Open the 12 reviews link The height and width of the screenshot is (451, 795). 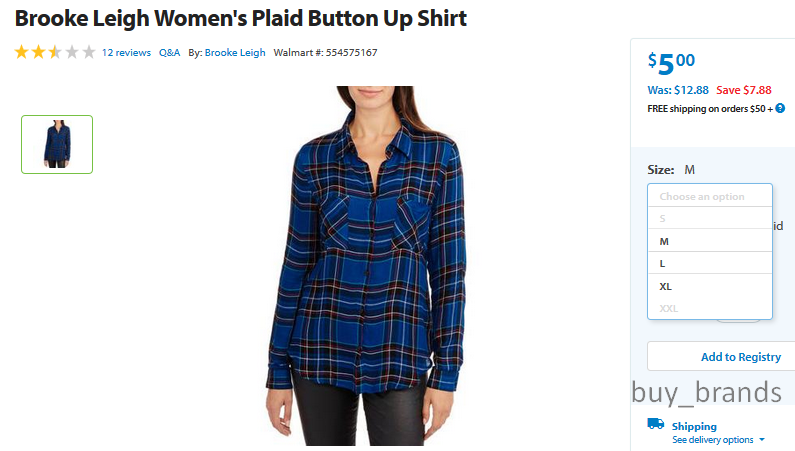click(x=126, y=53)
